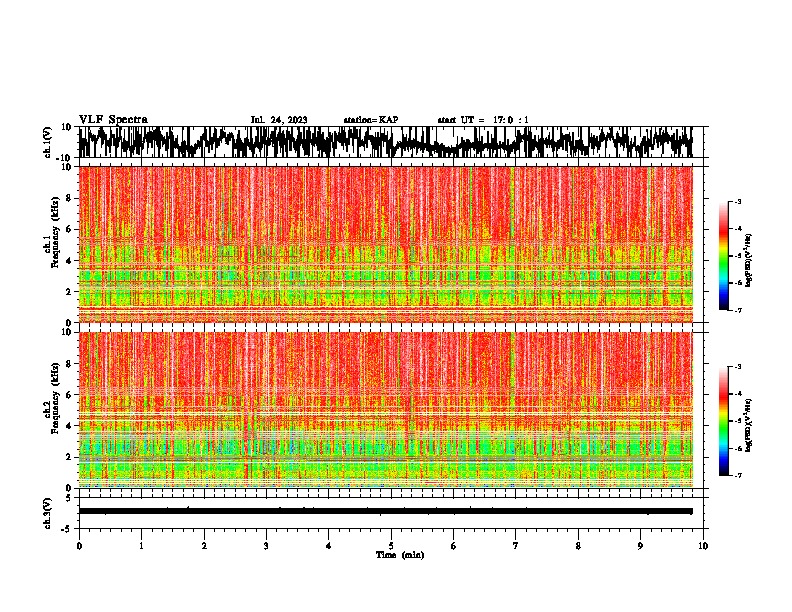This screenshot has height=612, width=792.
Task: Click time axis tick label "9"
Action: click(640, 546)
